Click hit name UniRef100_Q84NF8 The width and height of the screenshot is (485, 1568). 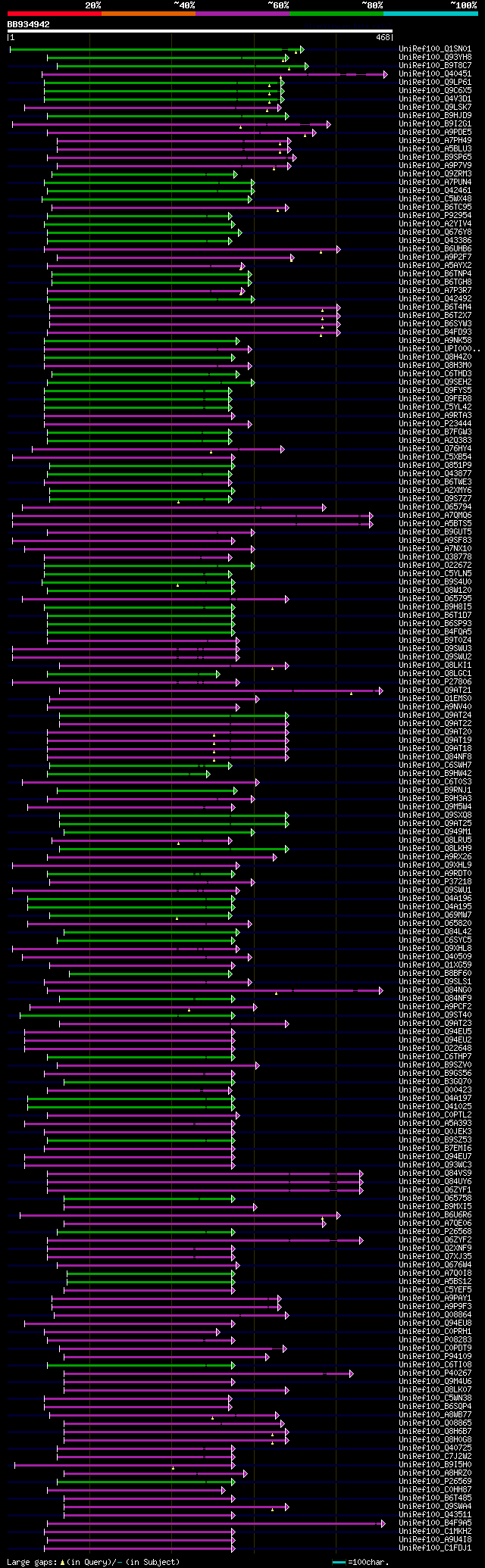(x=435, y=756)
